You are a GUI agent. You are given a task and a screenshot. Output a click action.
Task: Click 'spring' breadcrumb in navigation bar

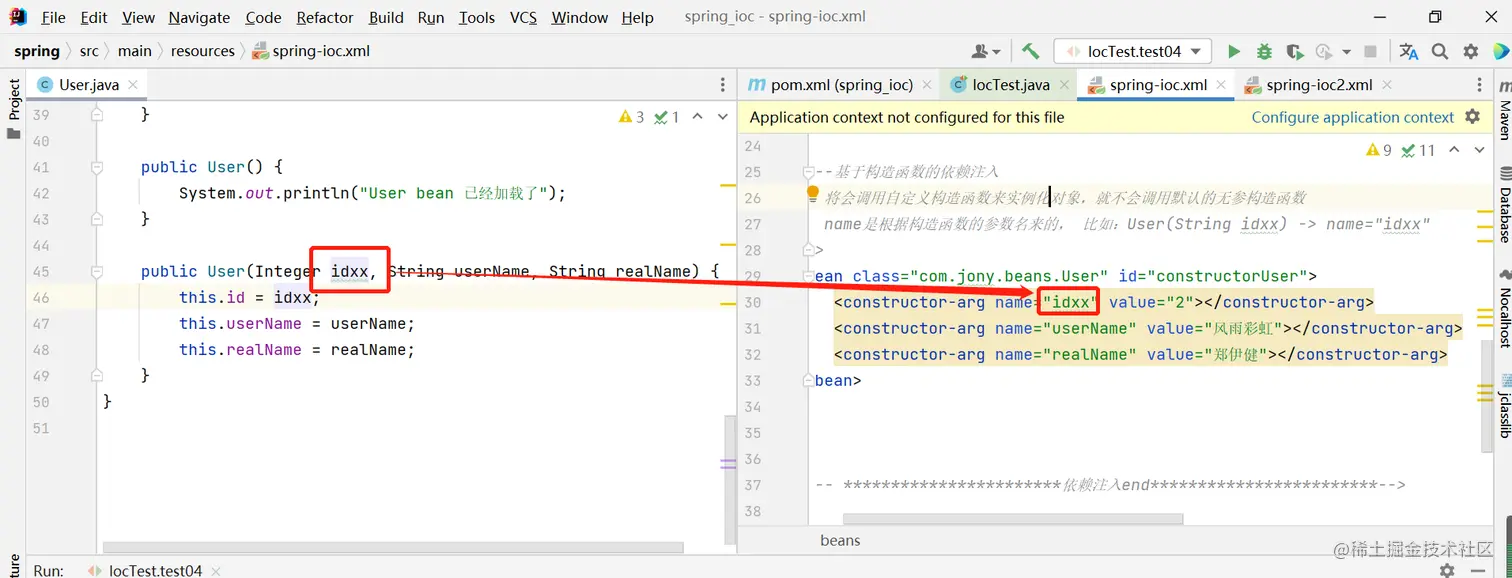[37, 51]
